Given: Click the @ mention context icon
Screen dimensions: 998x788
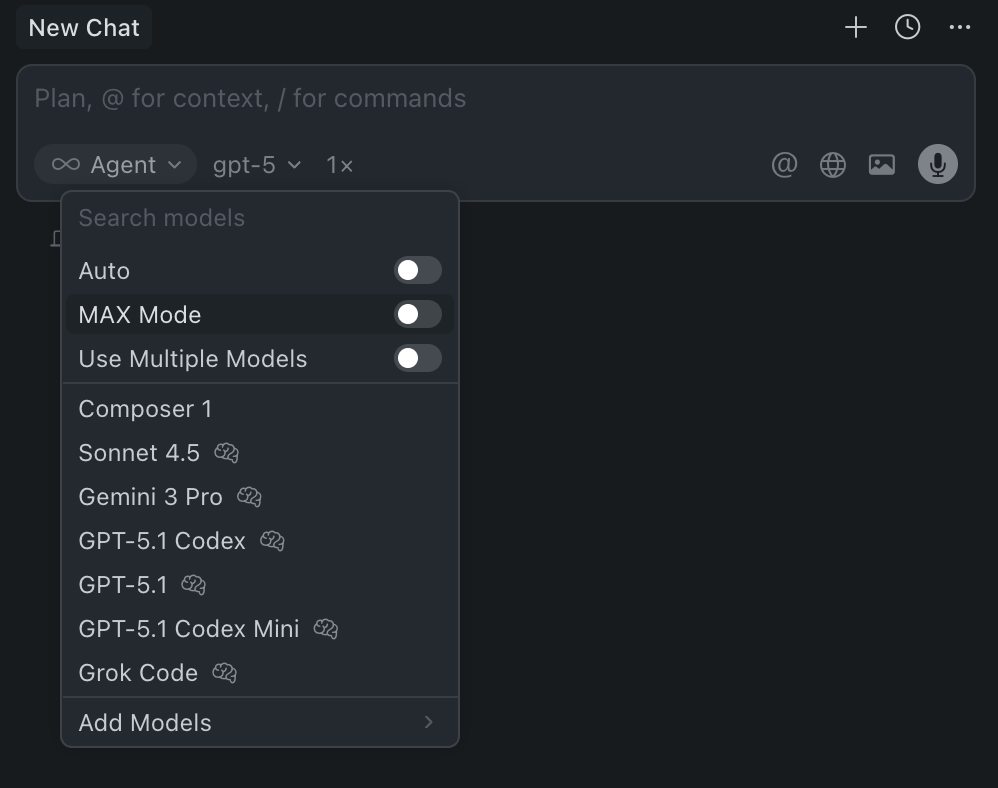Looking at the screenshot, I should pyautogui.click(x=784, y=165).
